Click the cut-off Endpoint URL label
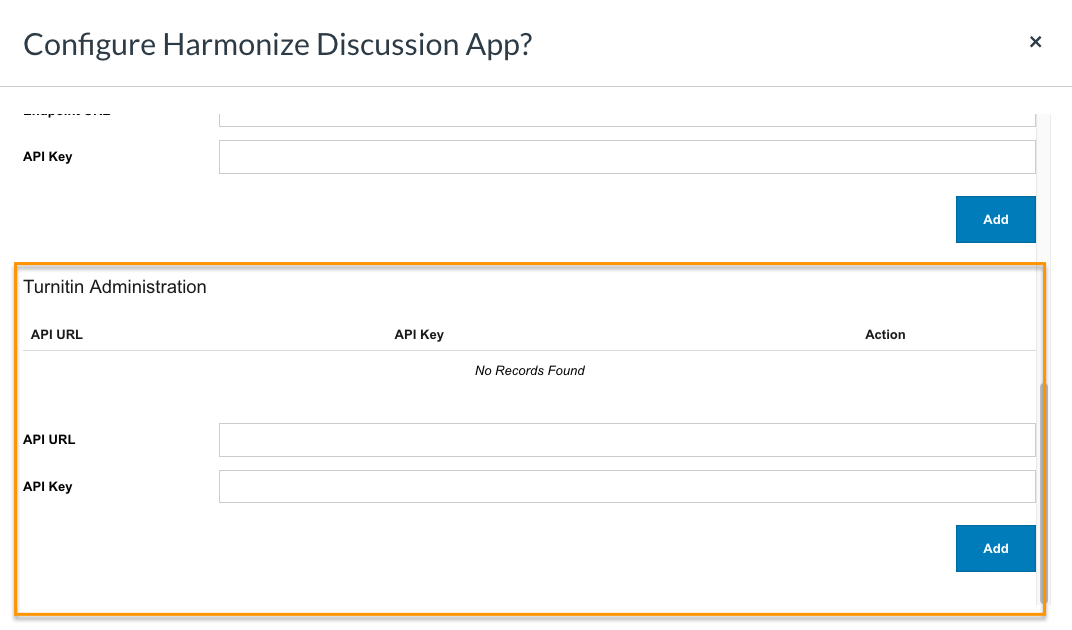 coord(67,114)
